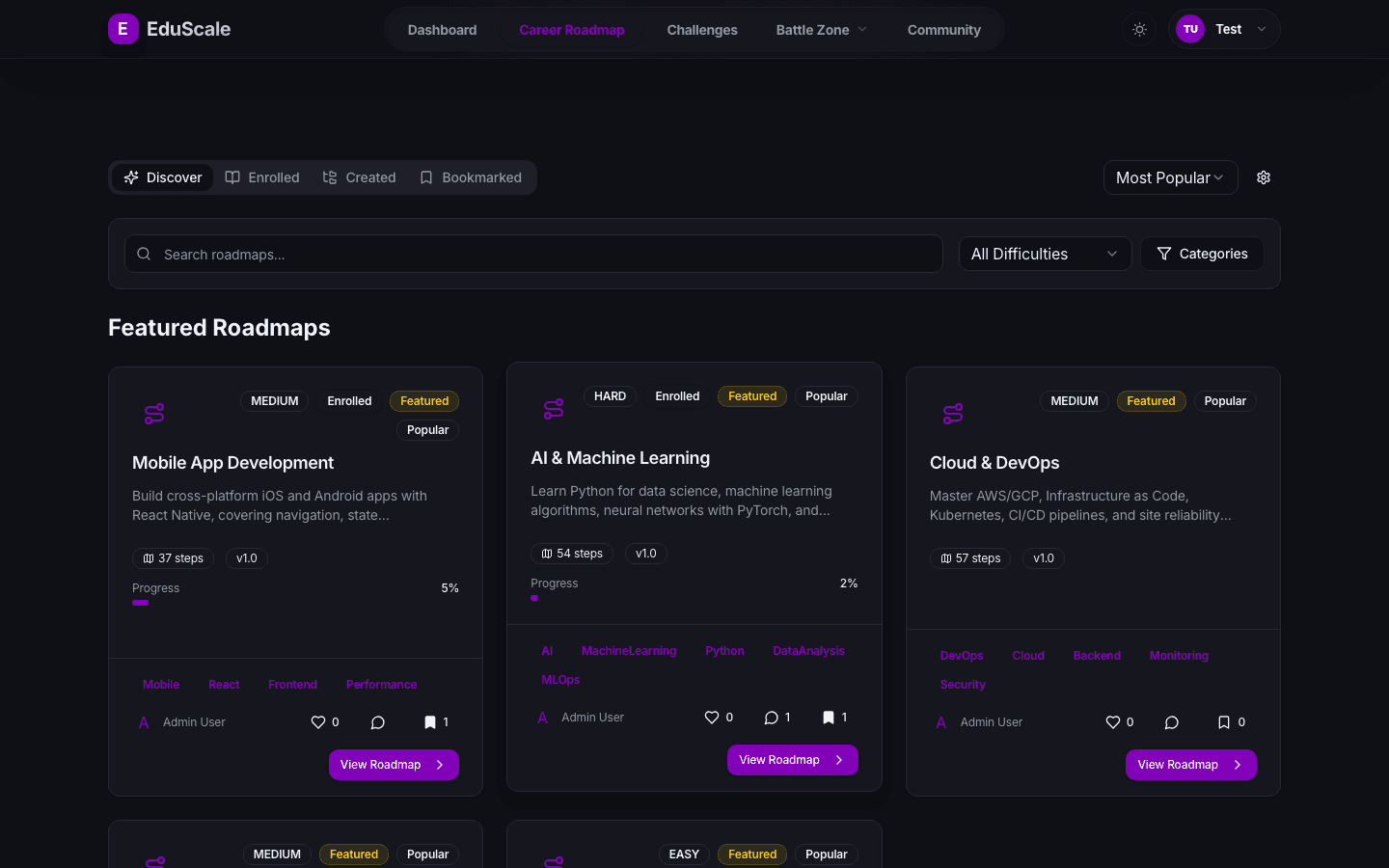Expand the All Difficulties filter
Image resolution: width=1389 pixels, height=868 pixels.
point(1045,254)
